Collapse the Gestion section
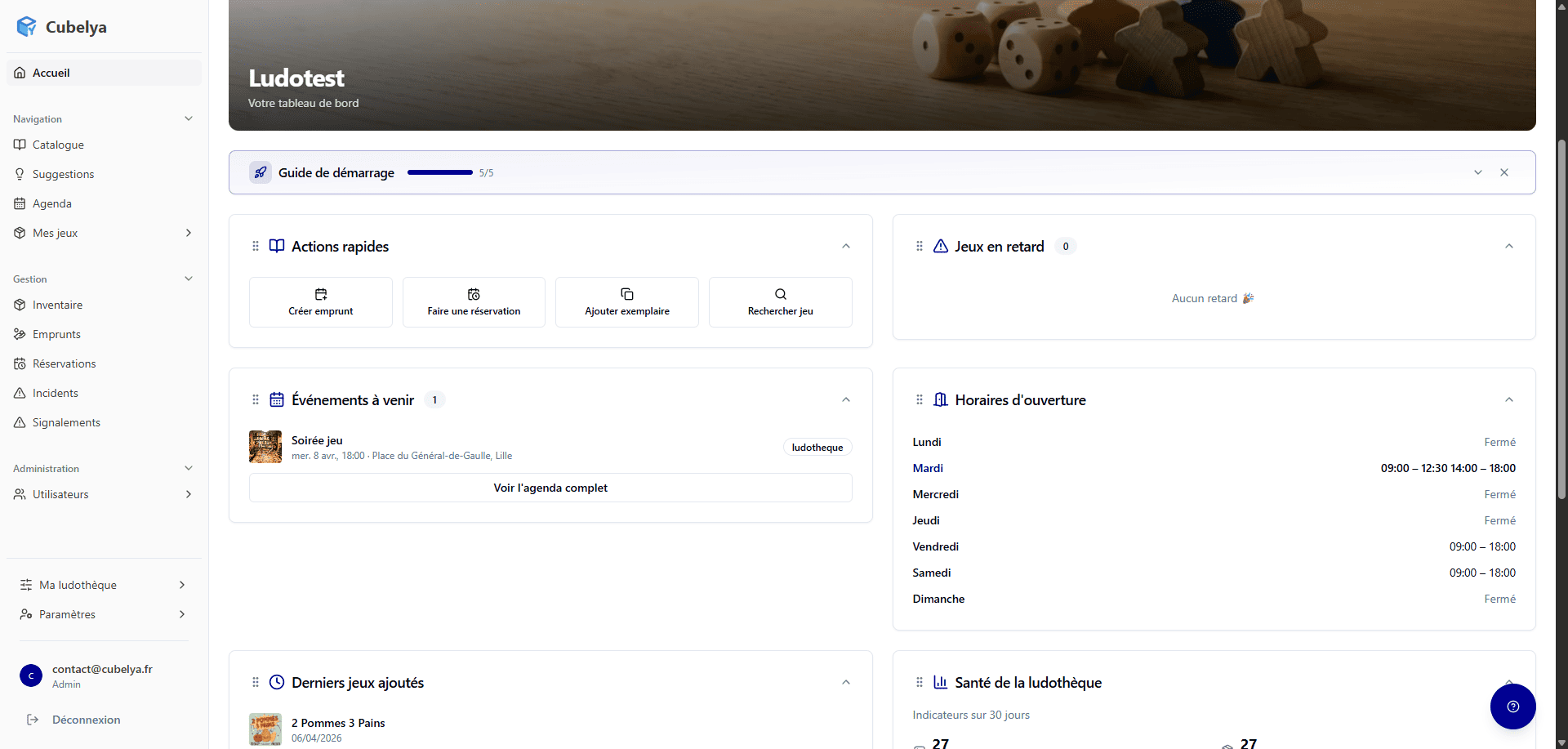The image size is (1568, 749). (189, 279)
